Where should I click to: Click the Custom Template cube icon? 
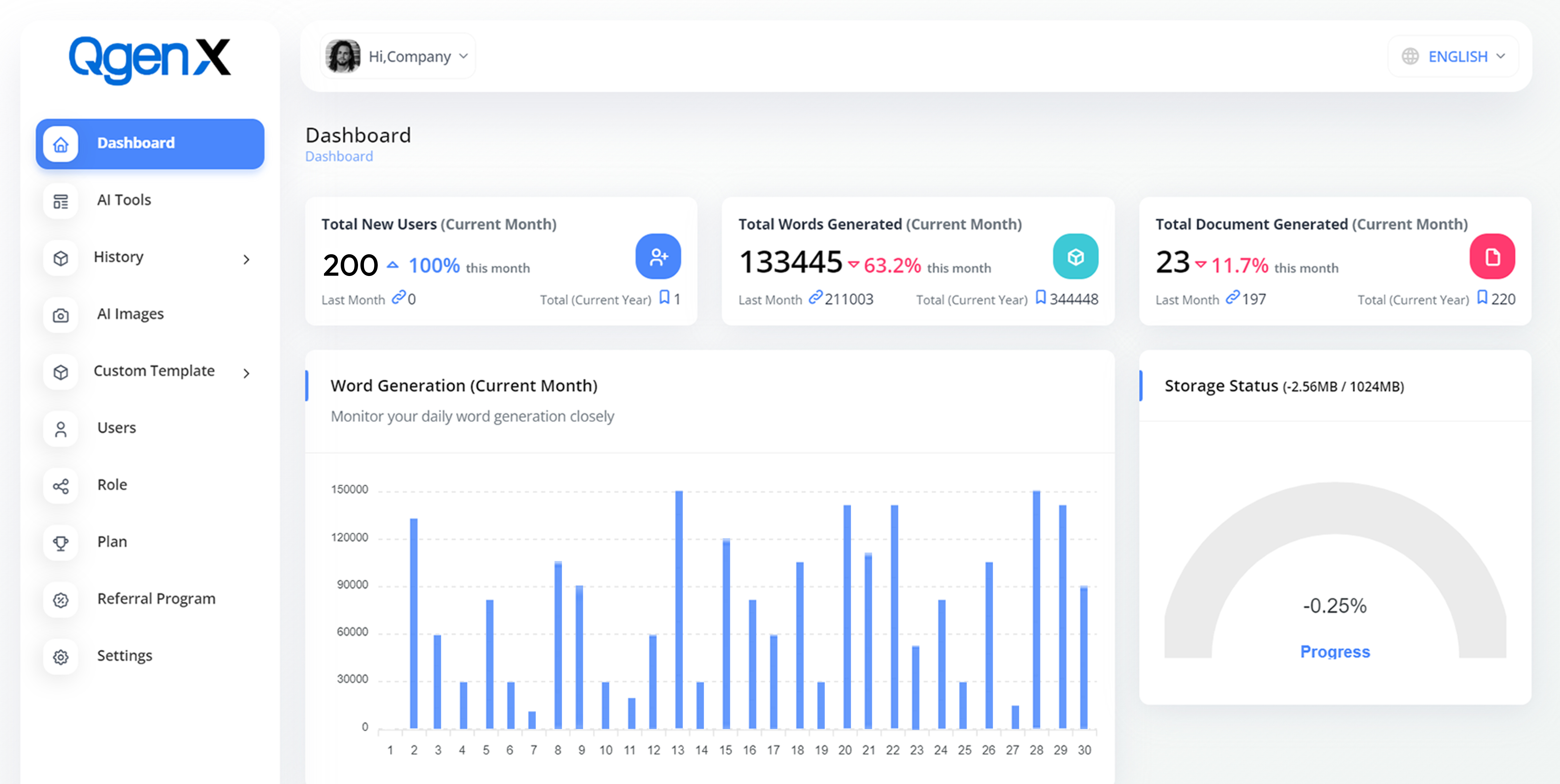(61, 372)
